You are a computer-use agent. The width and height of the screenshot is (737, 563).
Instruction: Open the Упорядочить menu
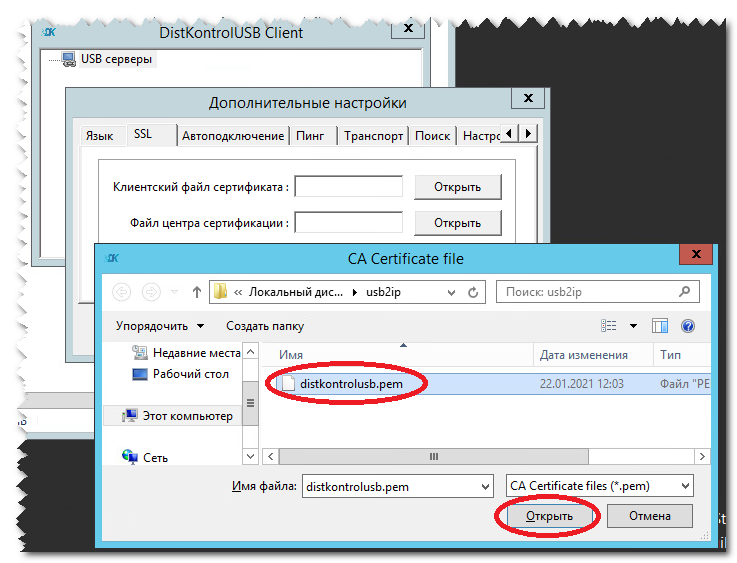(x=160, y=326)
